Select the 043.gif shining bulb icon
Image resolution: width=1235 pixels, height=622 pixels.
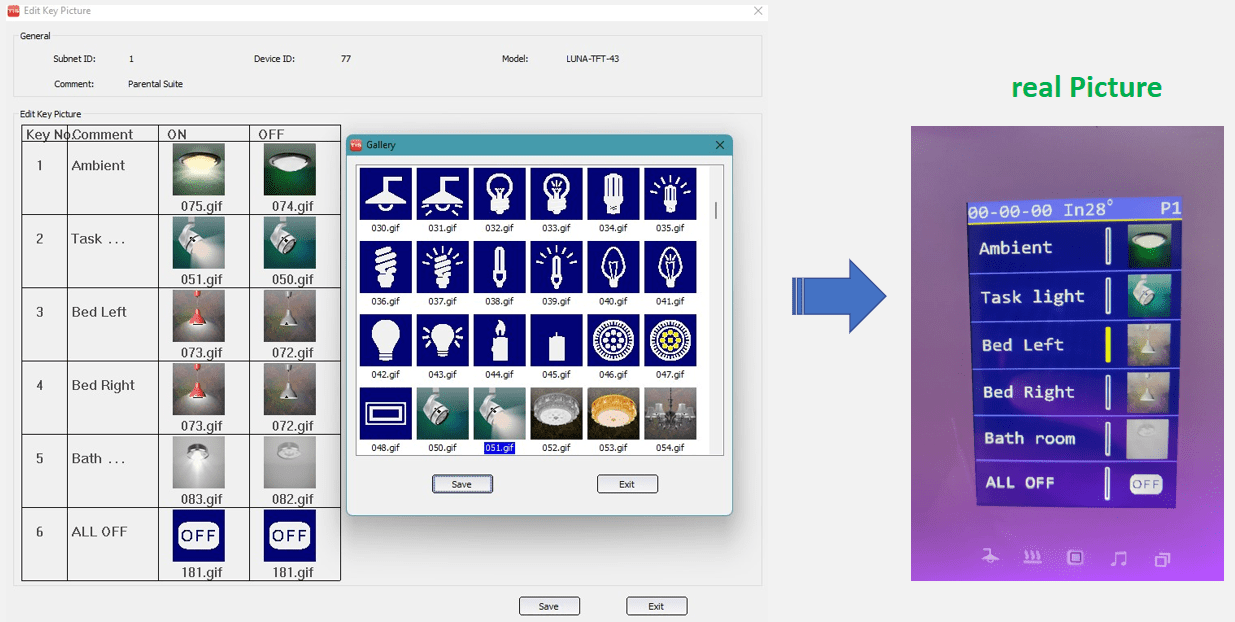[442, 340]
